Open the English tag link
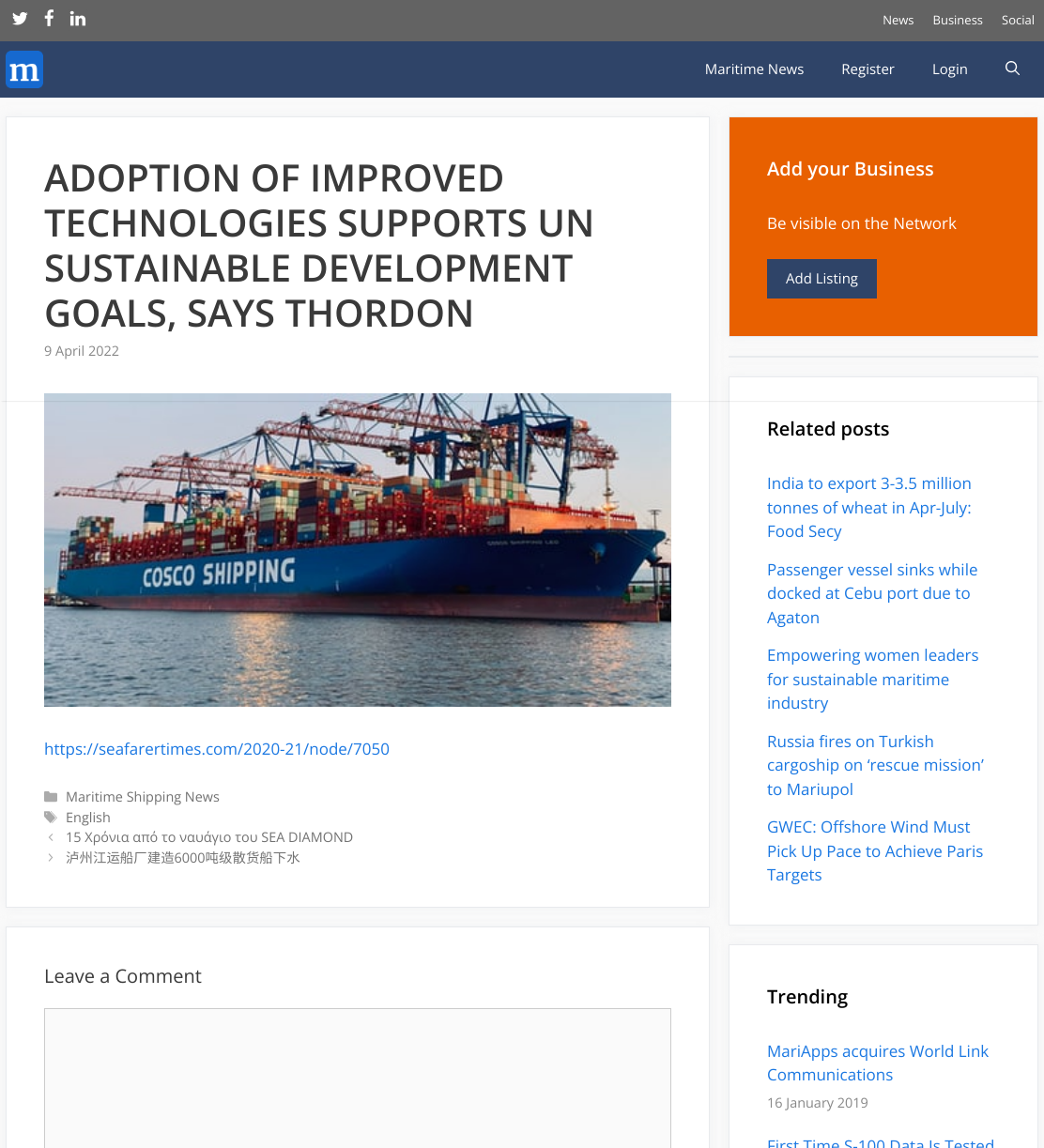Image resolution: width=1044 pixels, height=1148 pixels. click(88, 818)
